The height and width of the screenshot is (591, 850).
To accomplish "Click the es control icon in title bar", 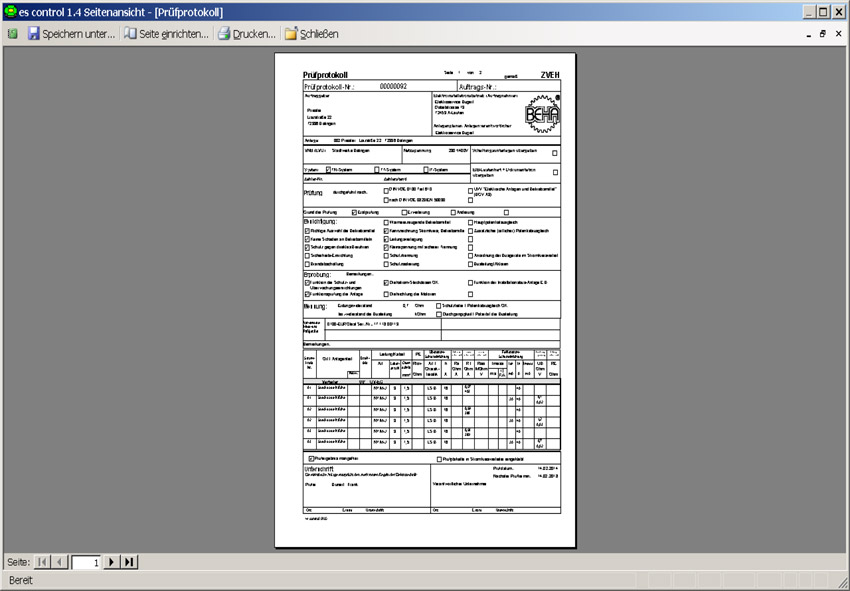I will 10,11.
